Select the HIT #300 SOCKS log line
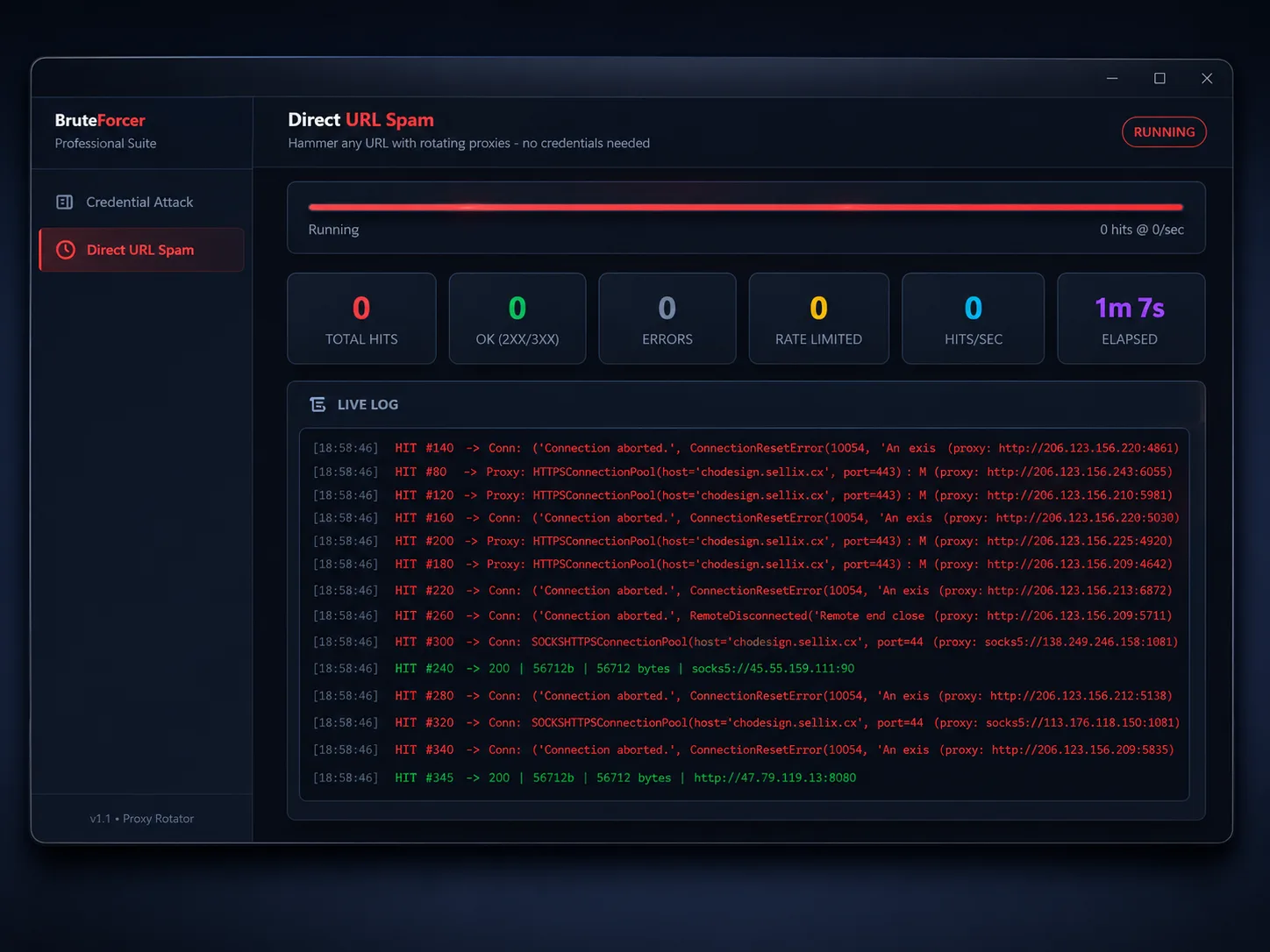The height and width of the screenshot is (952, 1270). click(746, 642)
